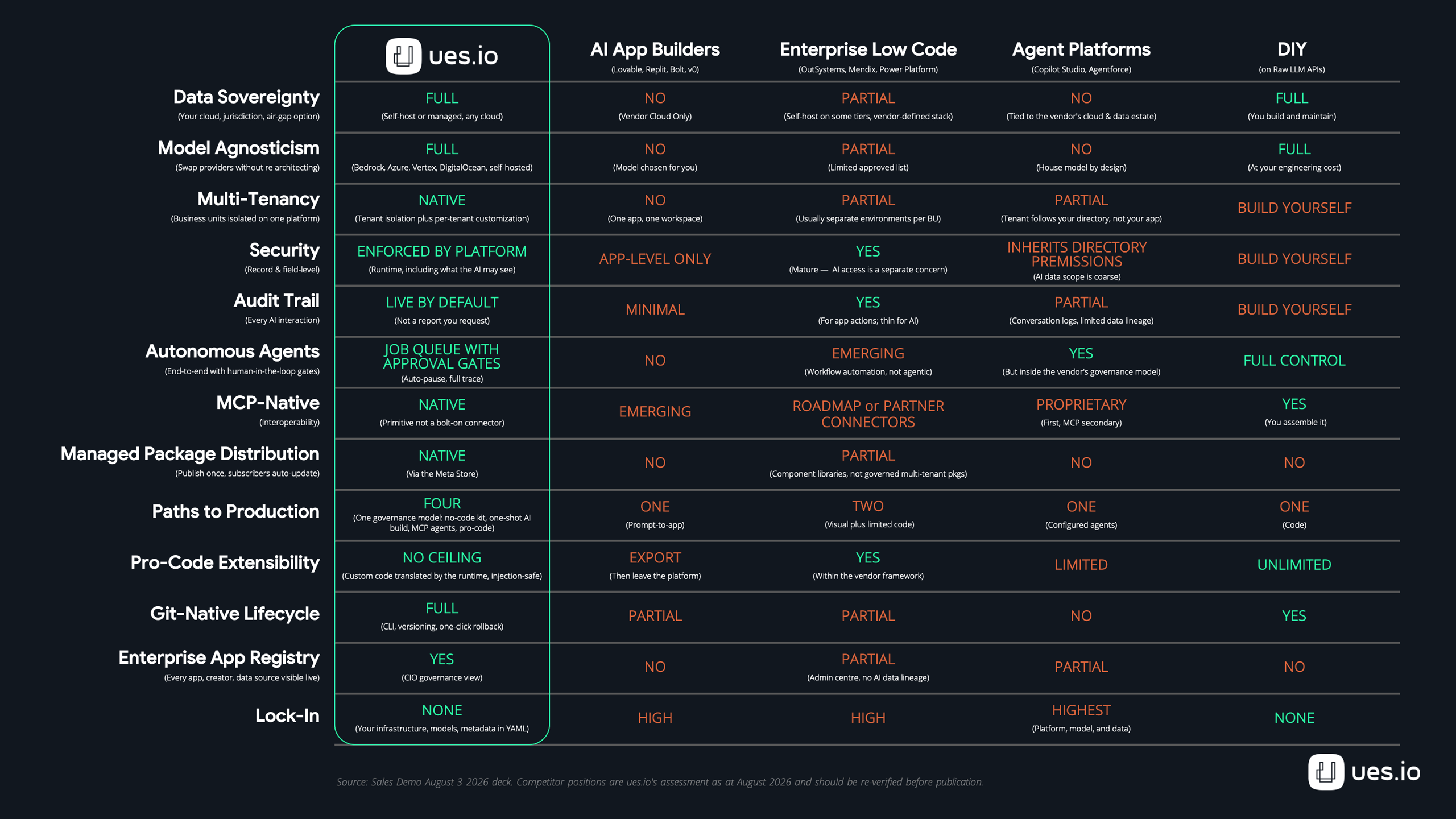
Task: Click NONE in the DIY Lock-In cell
Action: 1294,718
